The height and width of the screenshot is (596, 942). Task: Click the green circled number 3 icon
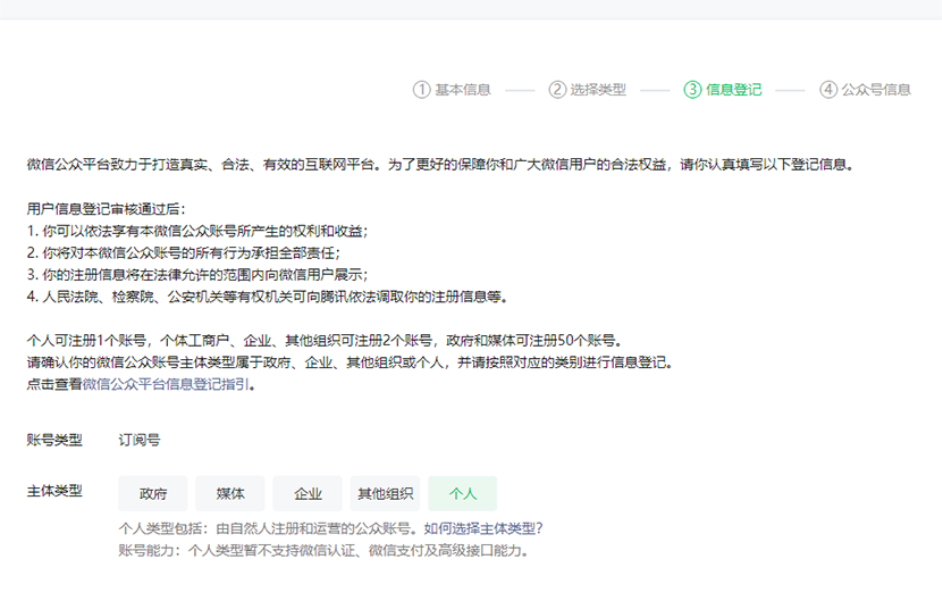point(692,89)
